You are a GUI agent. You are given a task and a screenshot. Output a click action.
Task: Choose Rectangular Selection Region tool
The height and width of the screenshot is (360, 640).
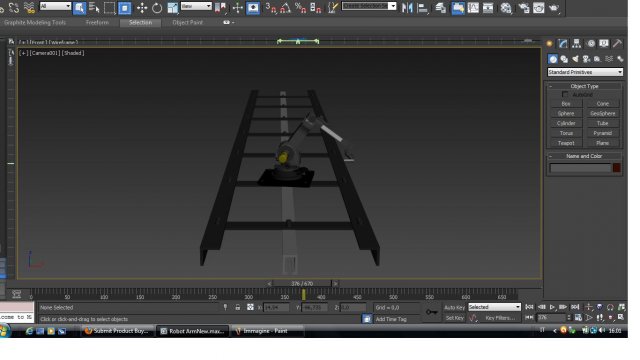tap(109, 8)
